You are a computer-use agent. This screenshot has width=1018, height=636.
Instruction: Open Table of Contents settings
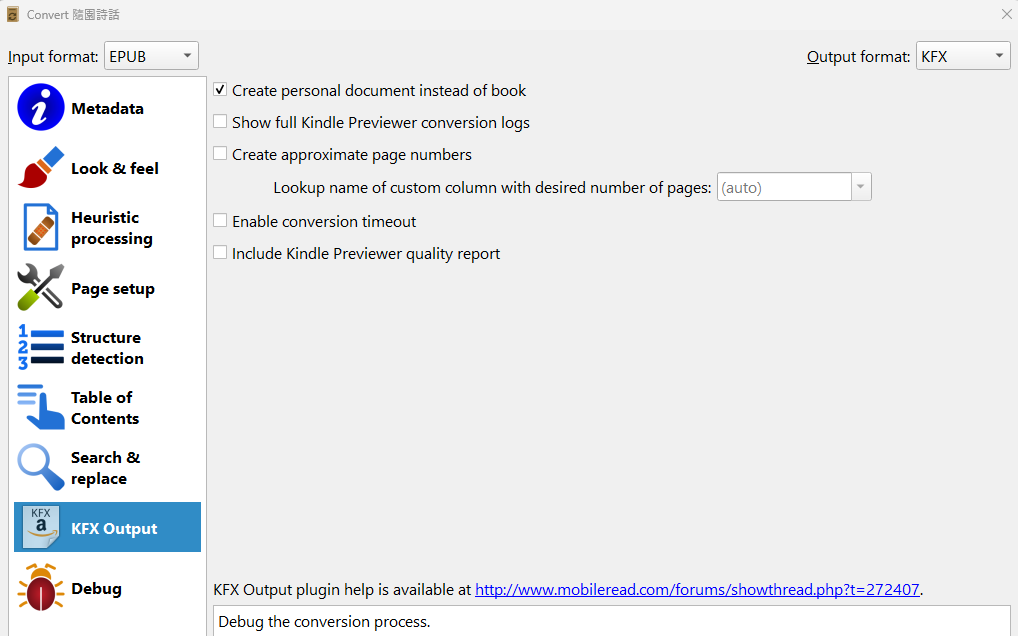pyautogui.click(x=107, y=408)
